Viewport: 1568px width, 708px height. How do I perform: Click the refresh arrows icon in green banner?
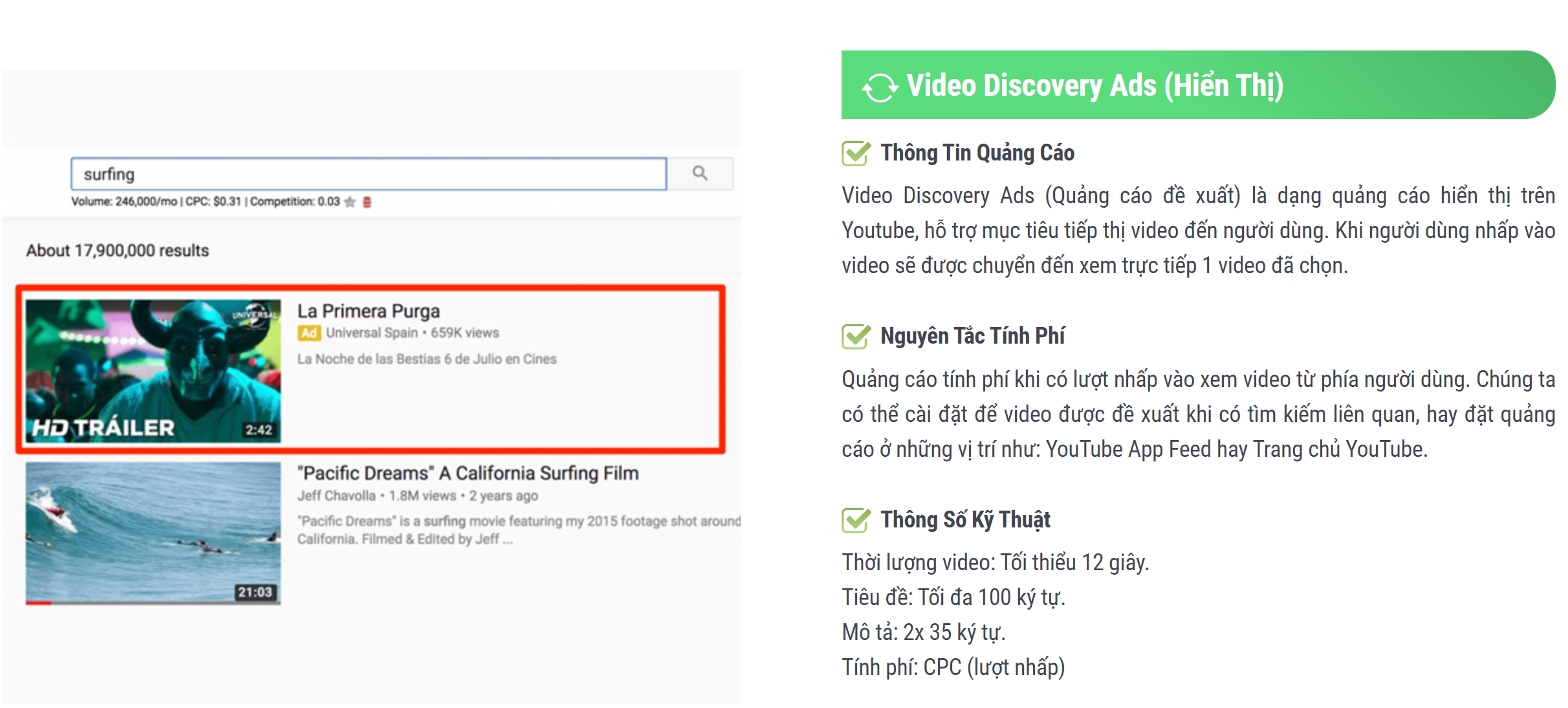pos(880,87)
